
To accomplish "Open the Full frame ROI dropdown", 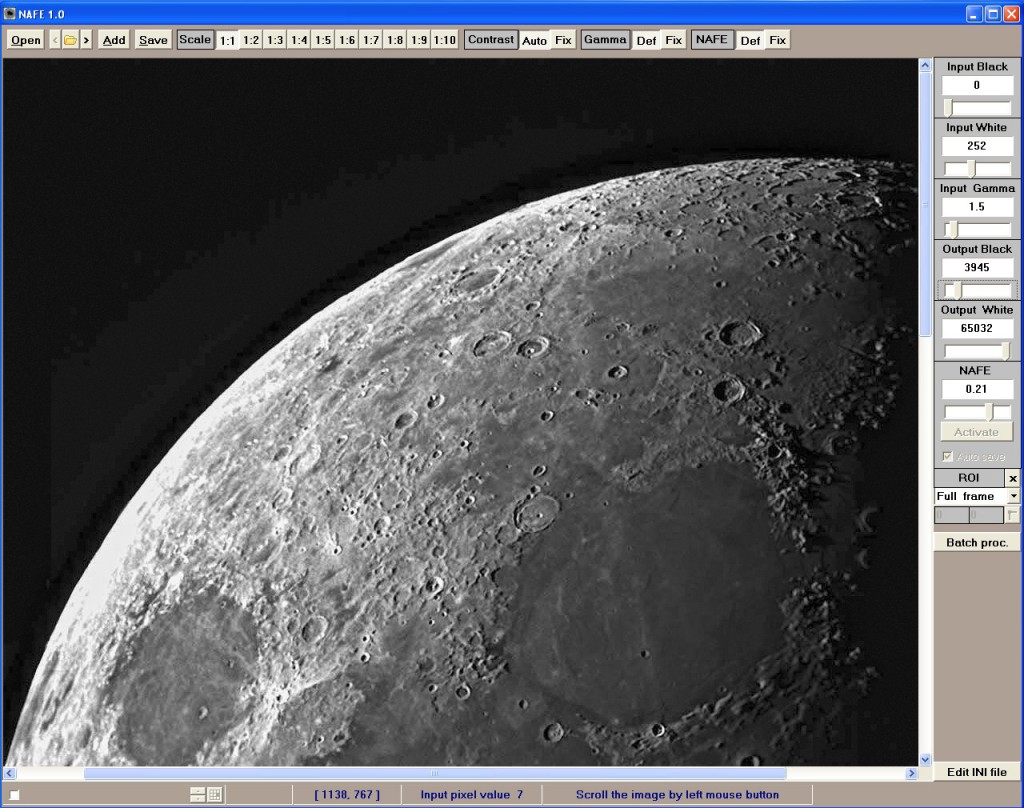I will pyautogui.click(x=1013, y=496).
